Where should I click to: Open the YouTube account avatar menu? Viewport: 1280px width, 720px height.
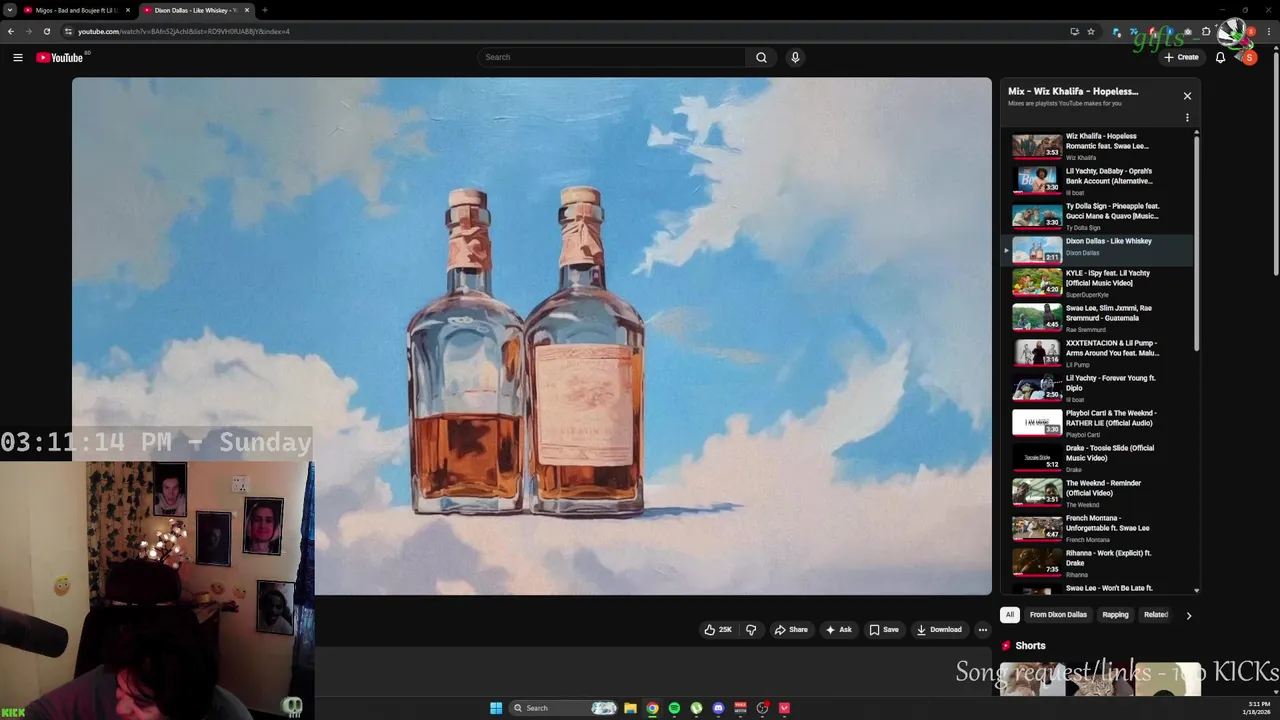1249,57
